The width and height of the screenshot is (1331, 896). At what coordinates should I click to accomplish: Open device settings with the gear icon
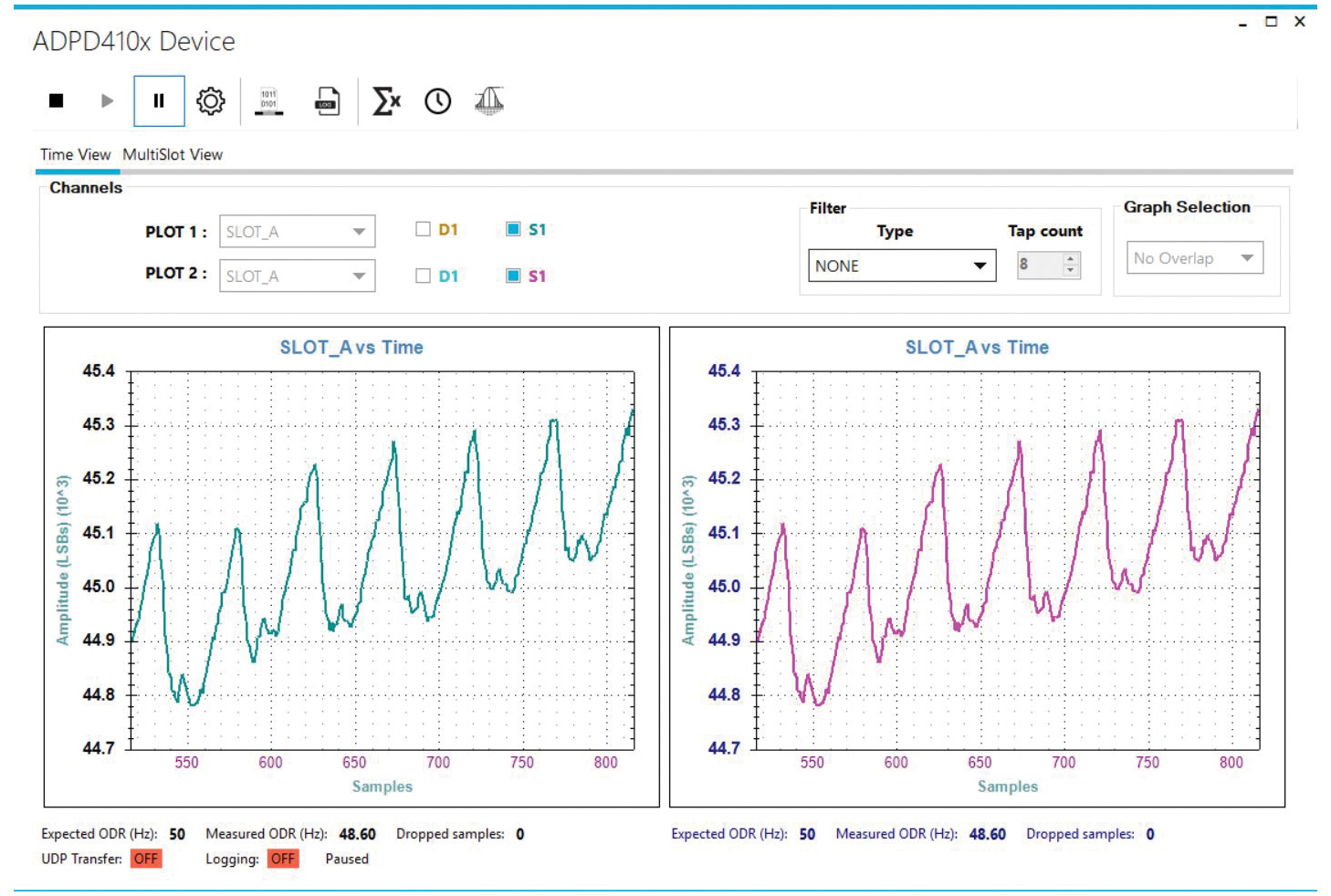coord(211,100)
